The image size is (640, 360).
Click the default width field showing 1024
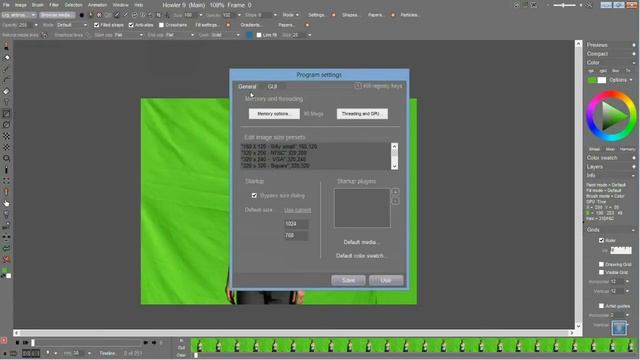tap(296, 224)
